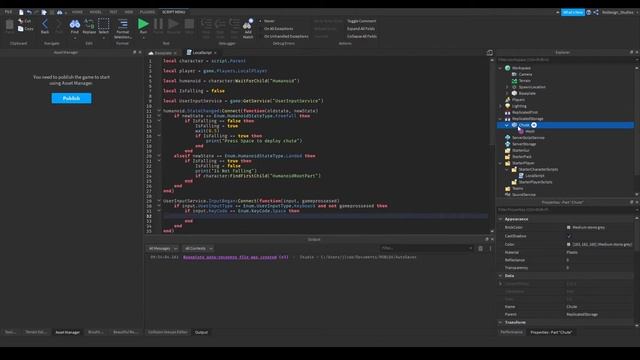Image resolution: width=640 pixels, height=360 pixels.
Task: Click the Filter Properties input field
Action: pos(565,210)
